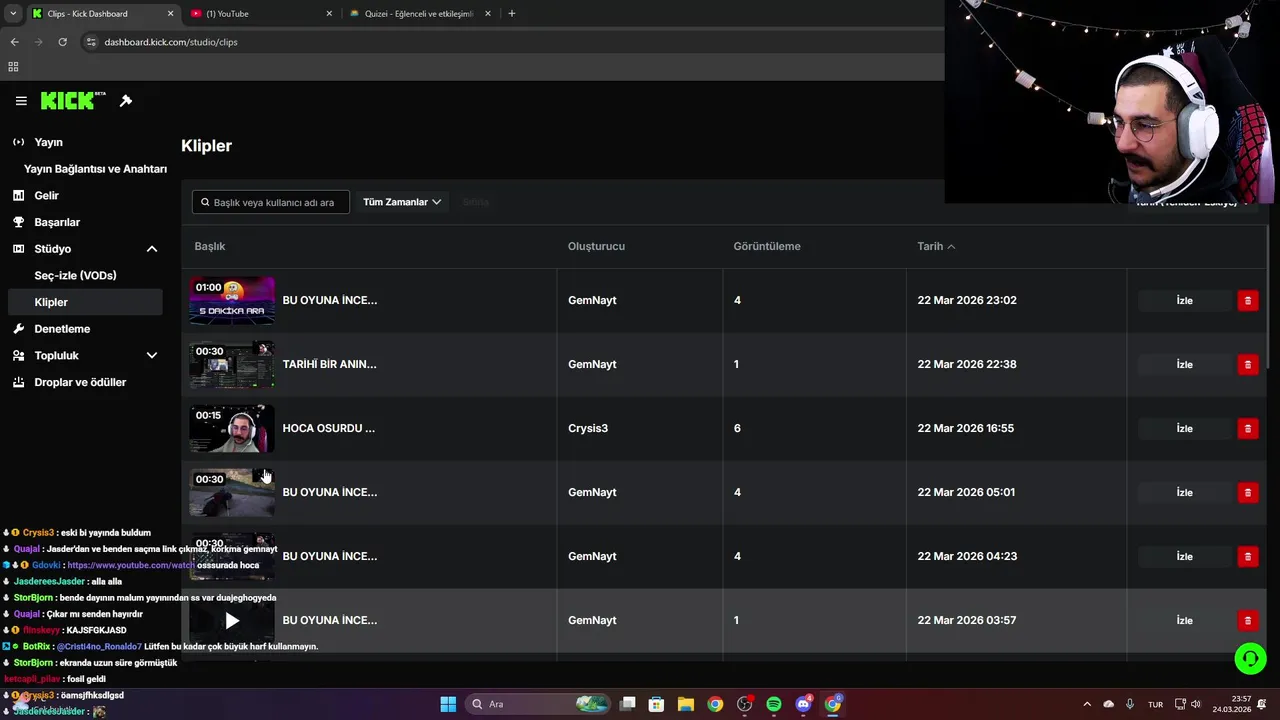Click the Crysis3 creator name
The width and height of the screenshot is (1280, 720).
(x=588, y=428)
